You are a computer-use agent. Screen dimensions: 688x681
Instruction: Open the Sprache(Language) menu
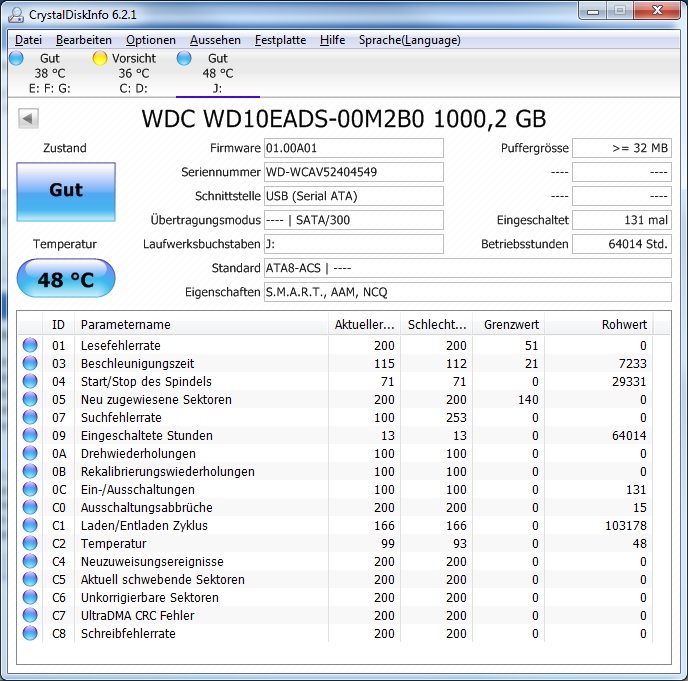coord(410,40)
